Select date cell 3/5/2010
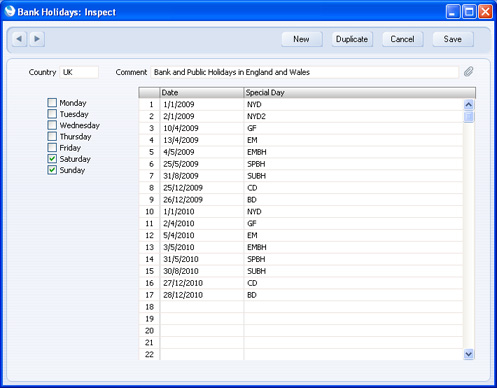Screen dimensions: 497x388 (x=202, y=247)
